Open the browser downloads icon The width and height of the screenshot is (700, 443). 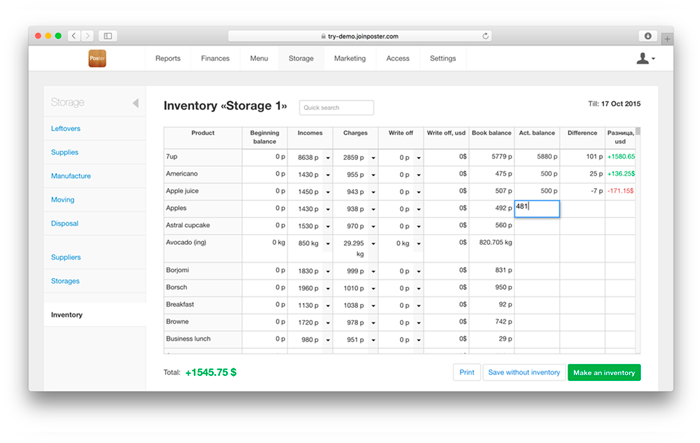tap(648, 35)
